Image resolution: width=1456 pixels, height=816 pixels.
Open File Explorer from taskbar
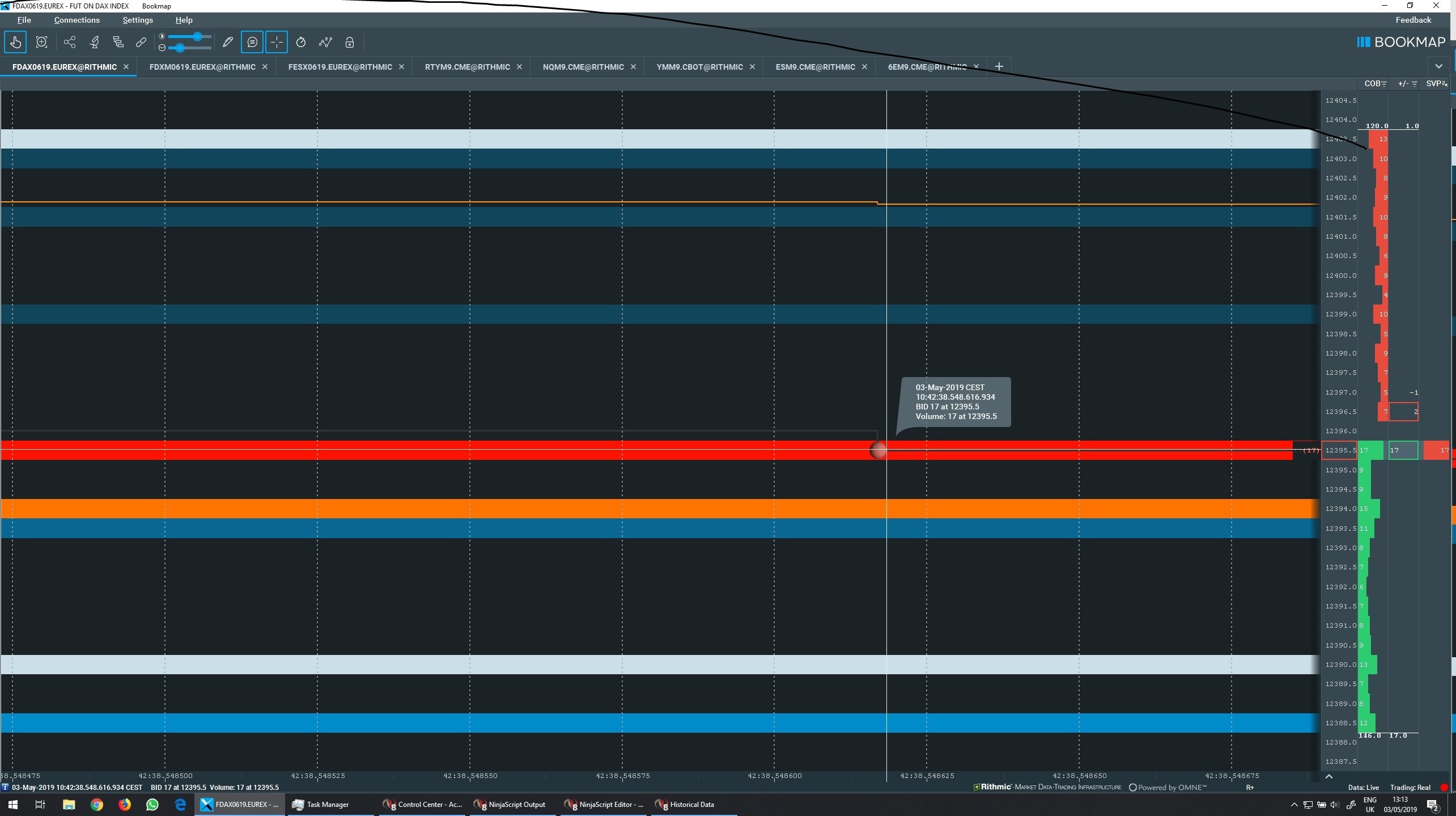(x=69, y=805)
